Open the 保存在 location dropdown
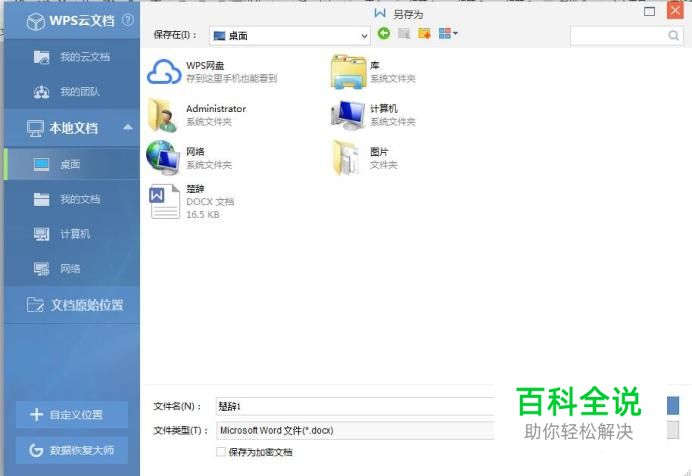 pos(290,36)
